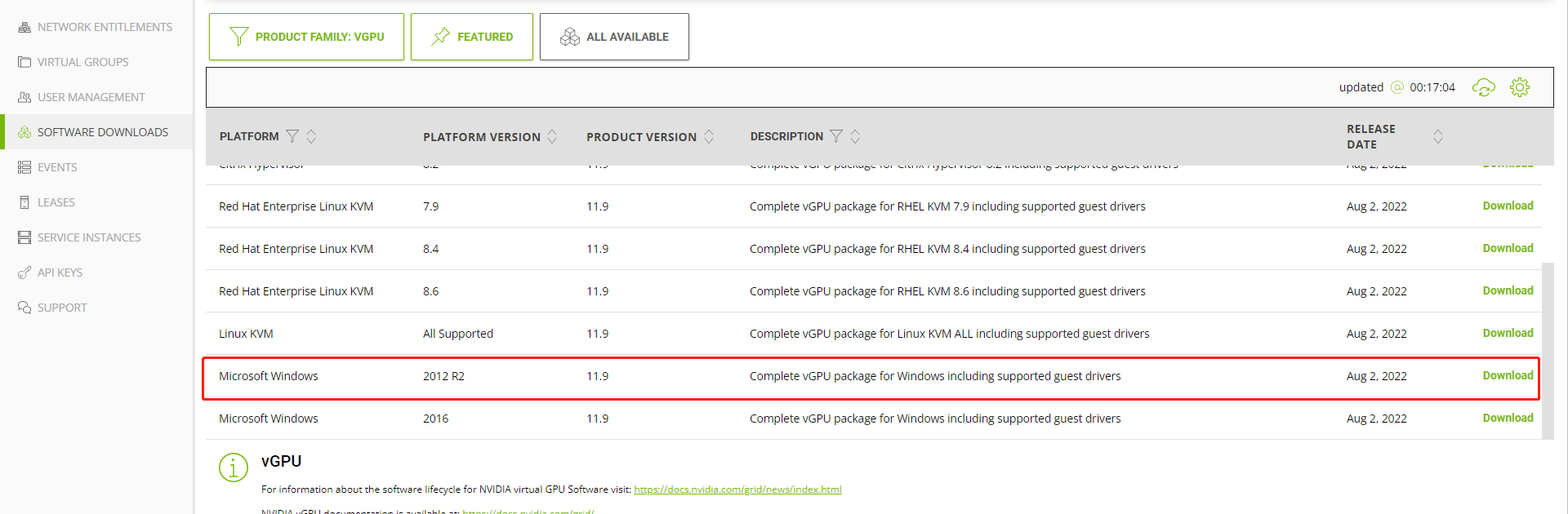Click the Product Family: vGPU filter button
The width and height of the screenshot is (1568, 514).
click(306, 37)
